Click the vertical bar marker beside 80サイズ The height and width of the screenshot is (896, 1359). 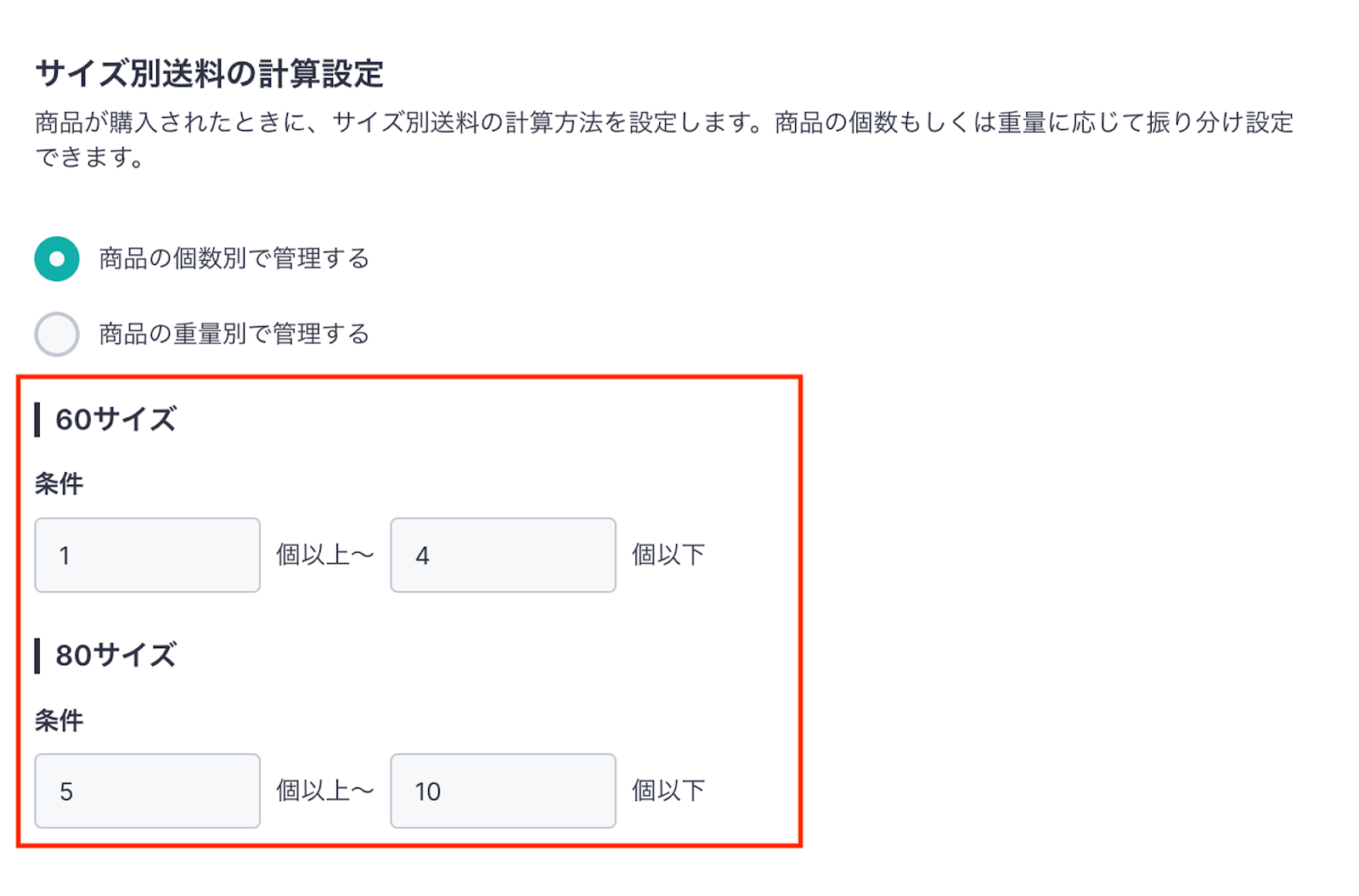tap(37, 656)
